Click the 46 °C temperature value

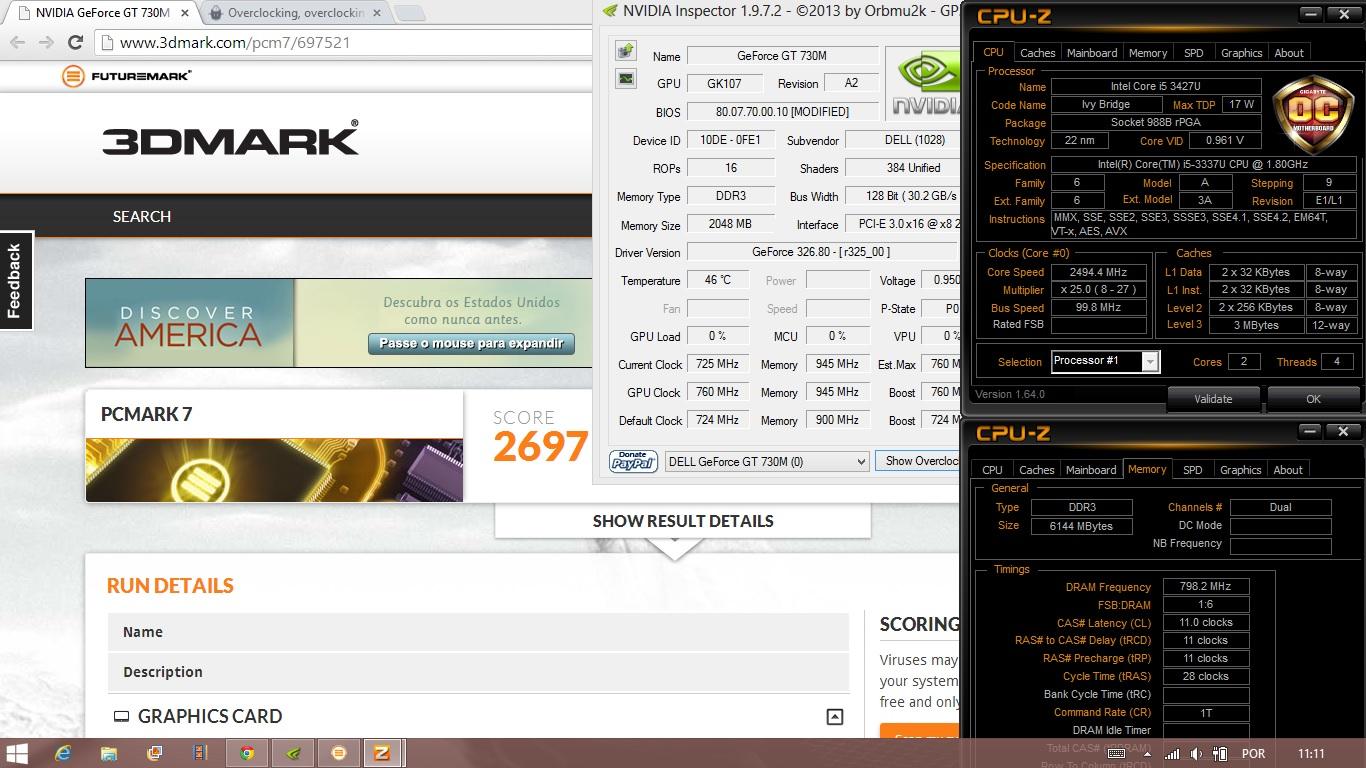pos(717,280)
